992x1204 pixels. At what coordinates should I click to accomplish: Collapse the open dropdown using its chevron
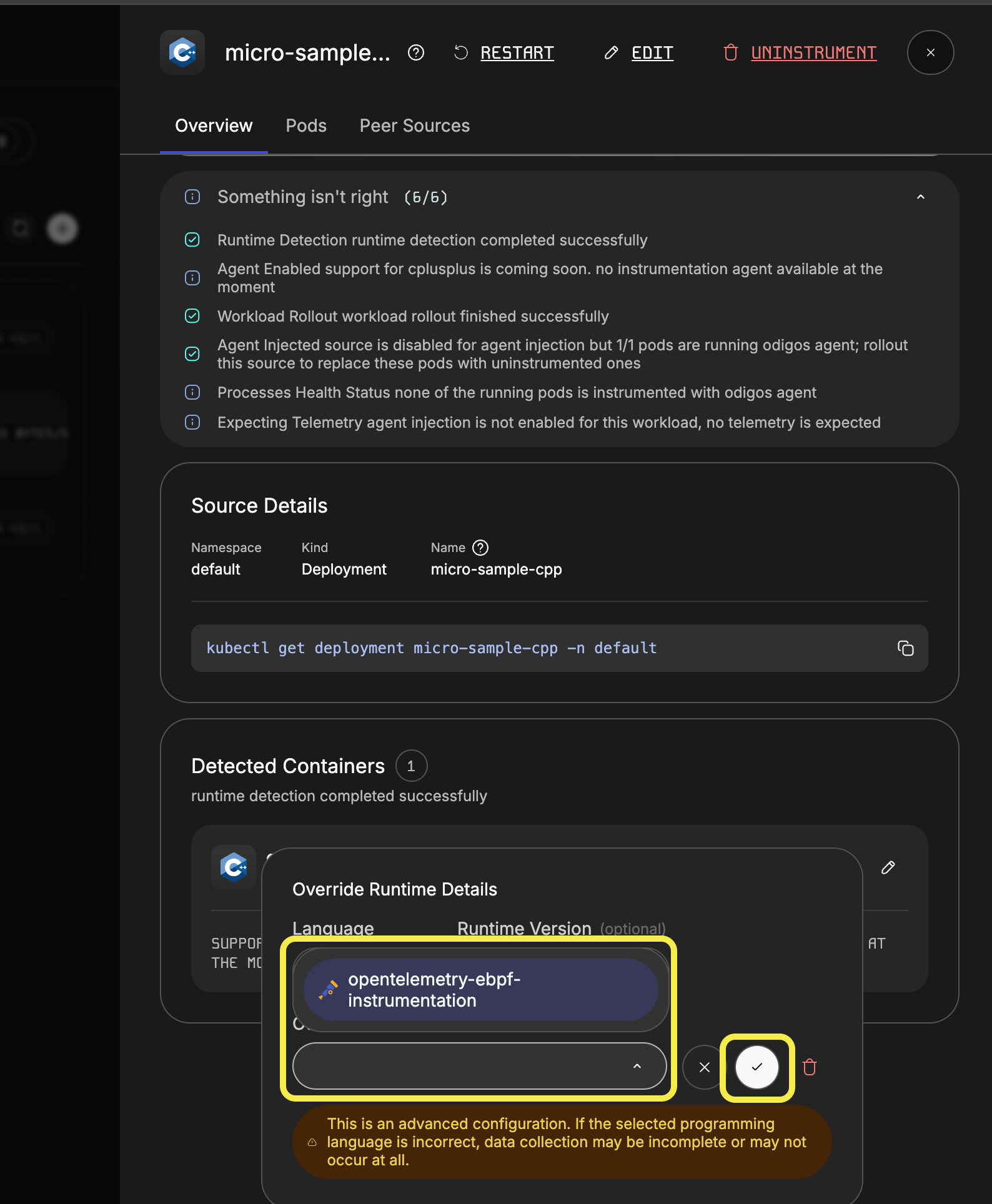(637, 1067)
